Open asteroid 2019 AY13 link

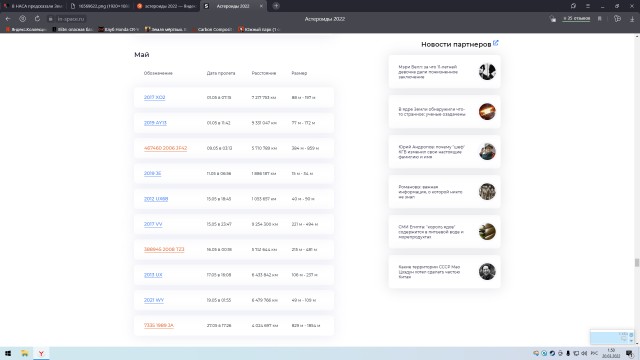155,123
